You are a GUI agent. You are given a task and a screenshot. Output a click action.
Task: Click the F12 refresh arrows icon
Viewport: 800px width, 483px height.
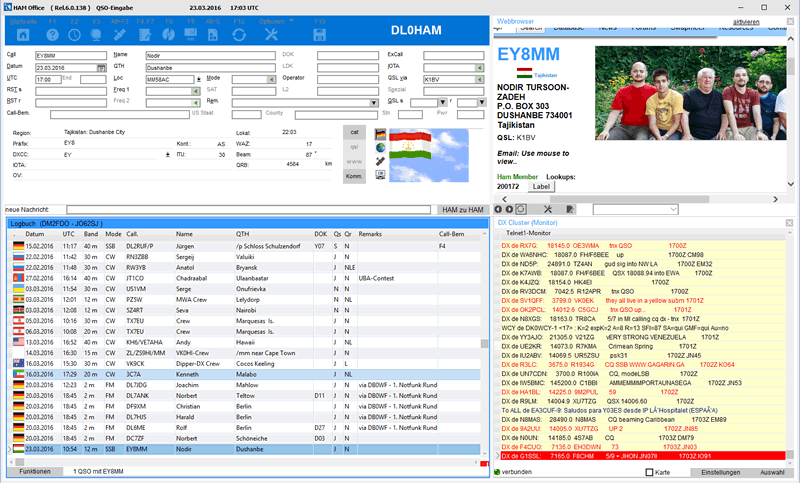pyautogui.click(x=239, y=36)
